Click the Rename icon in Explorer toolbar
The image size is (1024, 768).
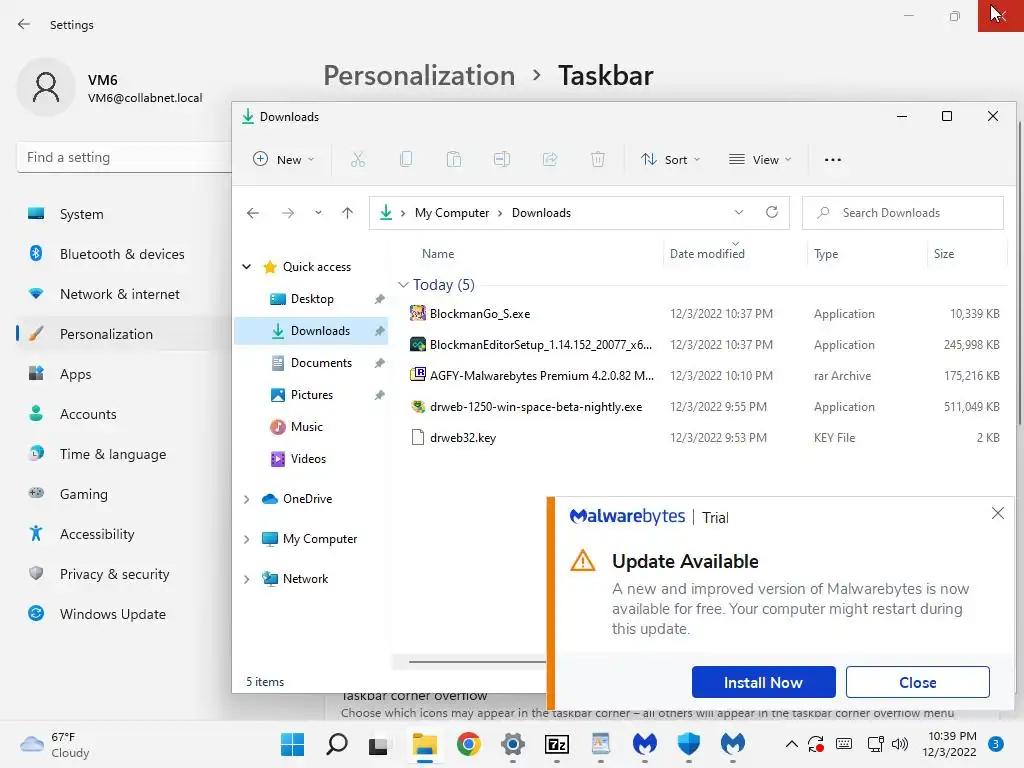click(502, 159)
